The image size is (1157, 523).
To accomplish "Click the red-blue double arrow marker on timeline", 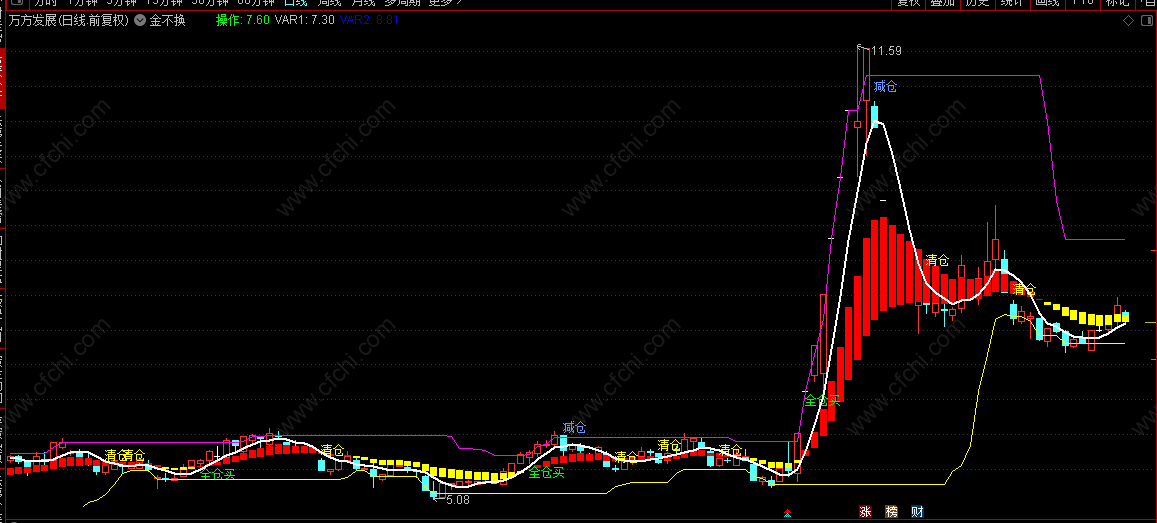I will (x=788, y=512).
